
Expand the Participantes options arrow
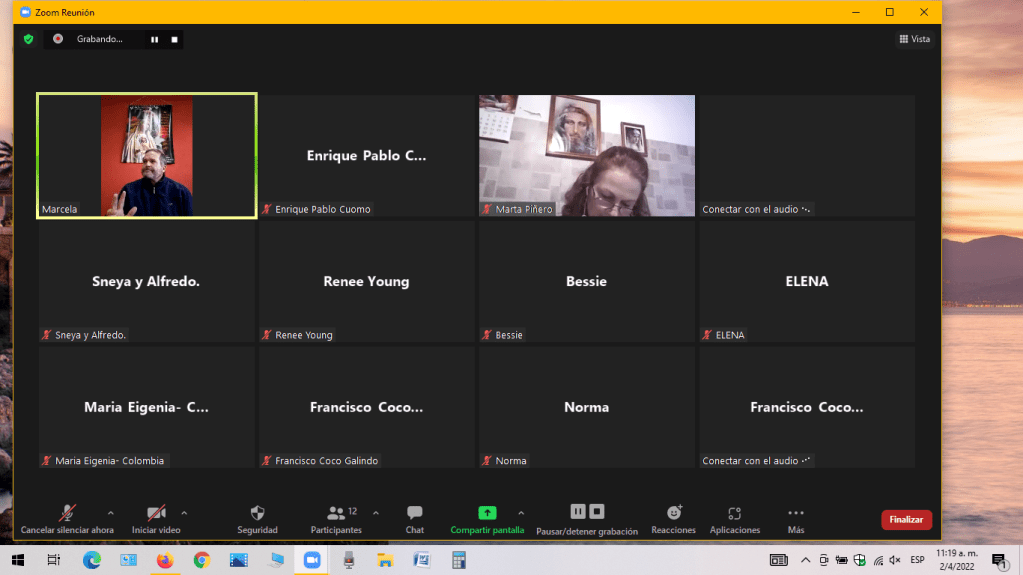pyautogui.click(x=376, y=512)
